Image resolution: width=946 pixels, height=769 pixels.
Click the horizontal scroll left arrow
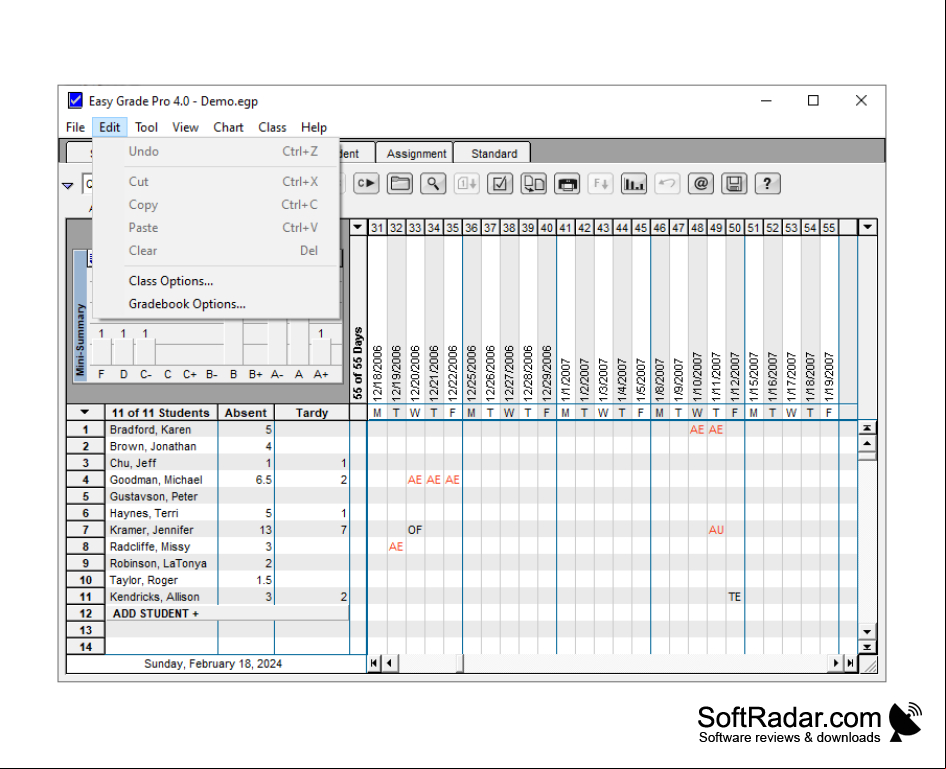click(390, 663)
